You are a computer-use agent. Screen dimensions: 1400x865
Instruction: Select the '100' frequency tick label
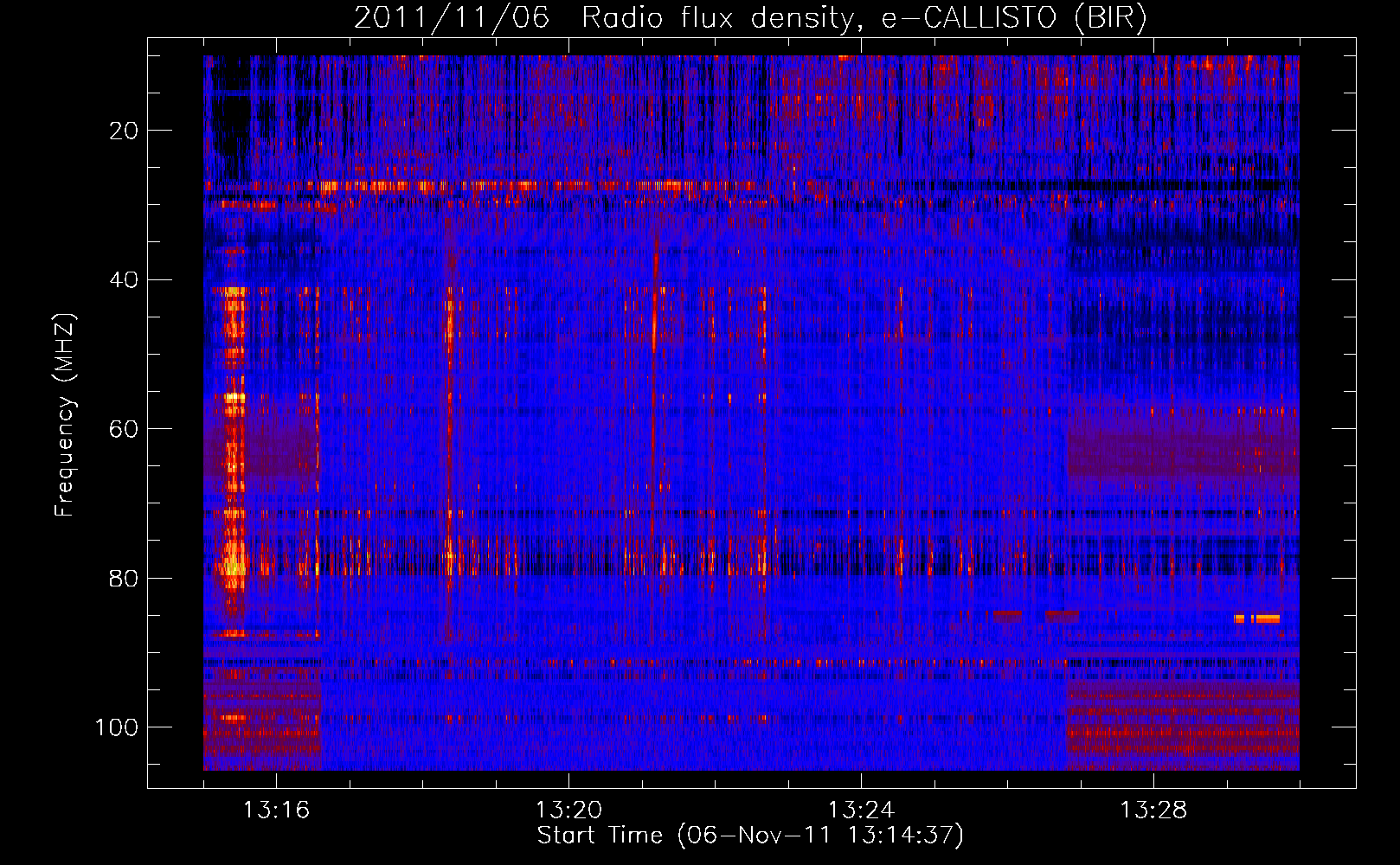coord(117,727)
